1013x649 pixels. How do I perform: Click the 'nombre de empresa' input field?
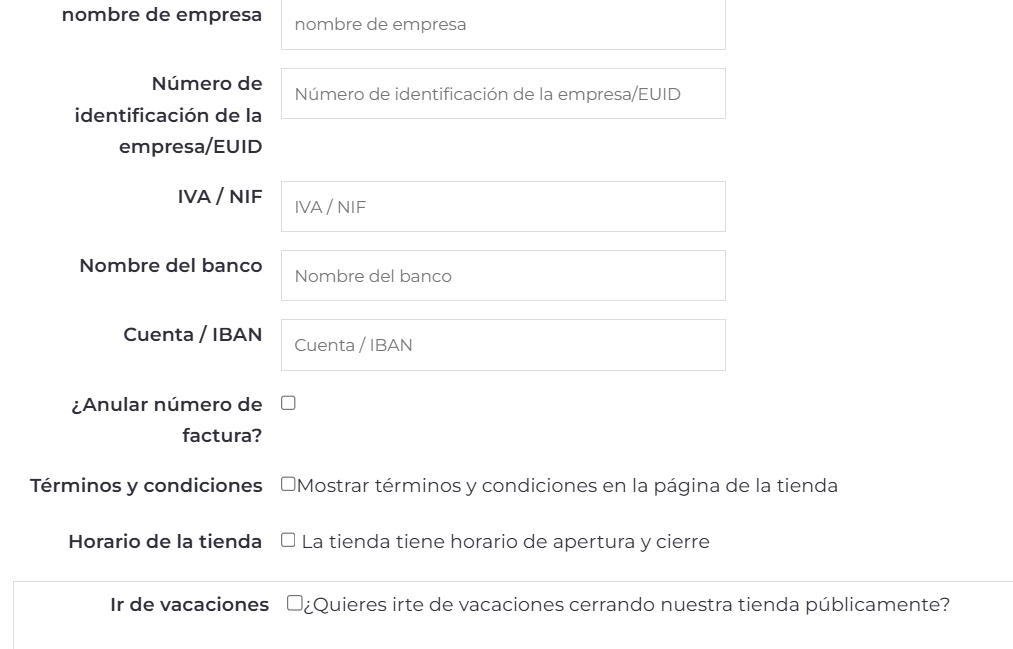point(503,25)
